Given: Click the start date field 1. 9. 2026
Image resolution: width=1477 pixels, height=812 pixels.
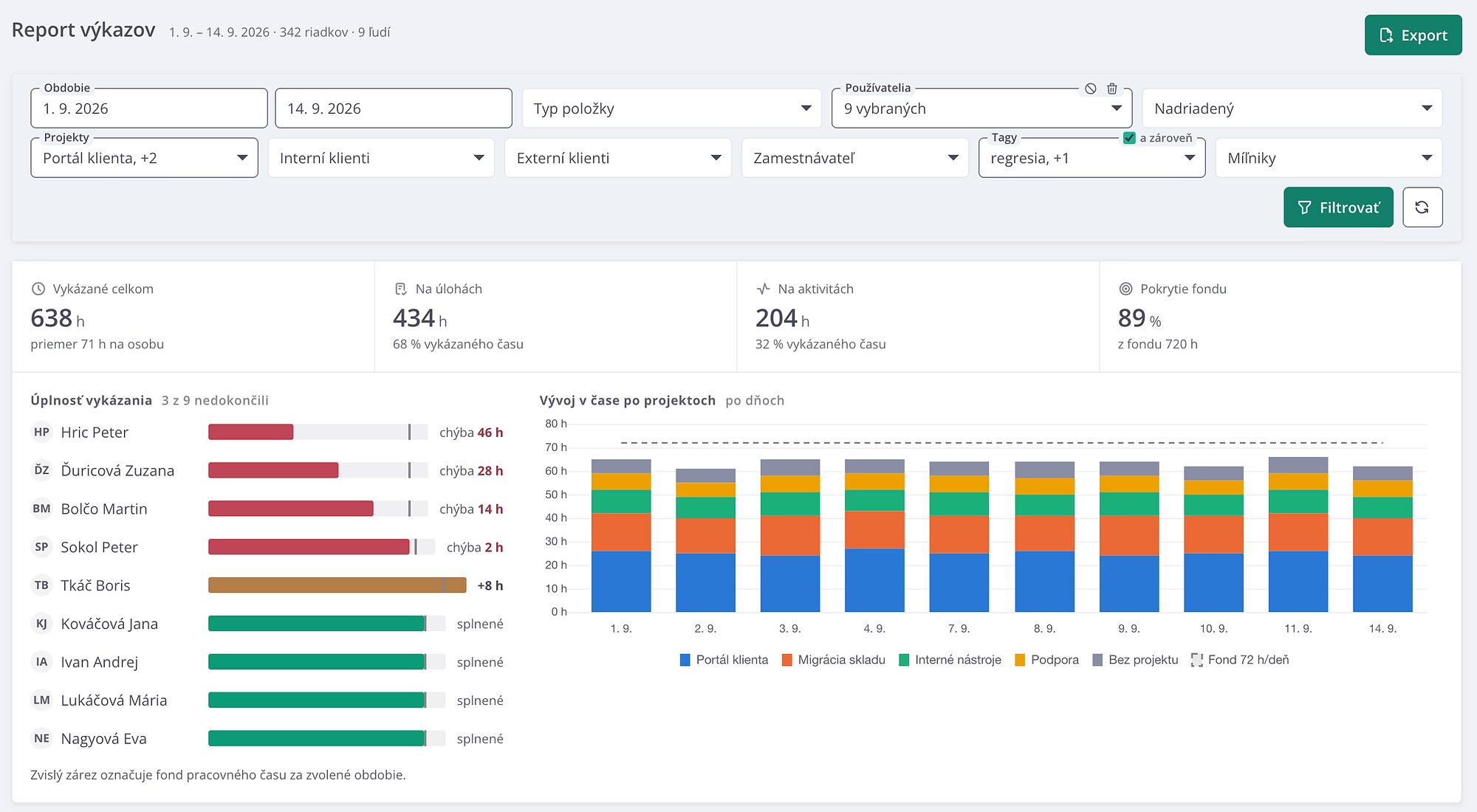Looking at the screenshot, I should [x=149, y=109].
